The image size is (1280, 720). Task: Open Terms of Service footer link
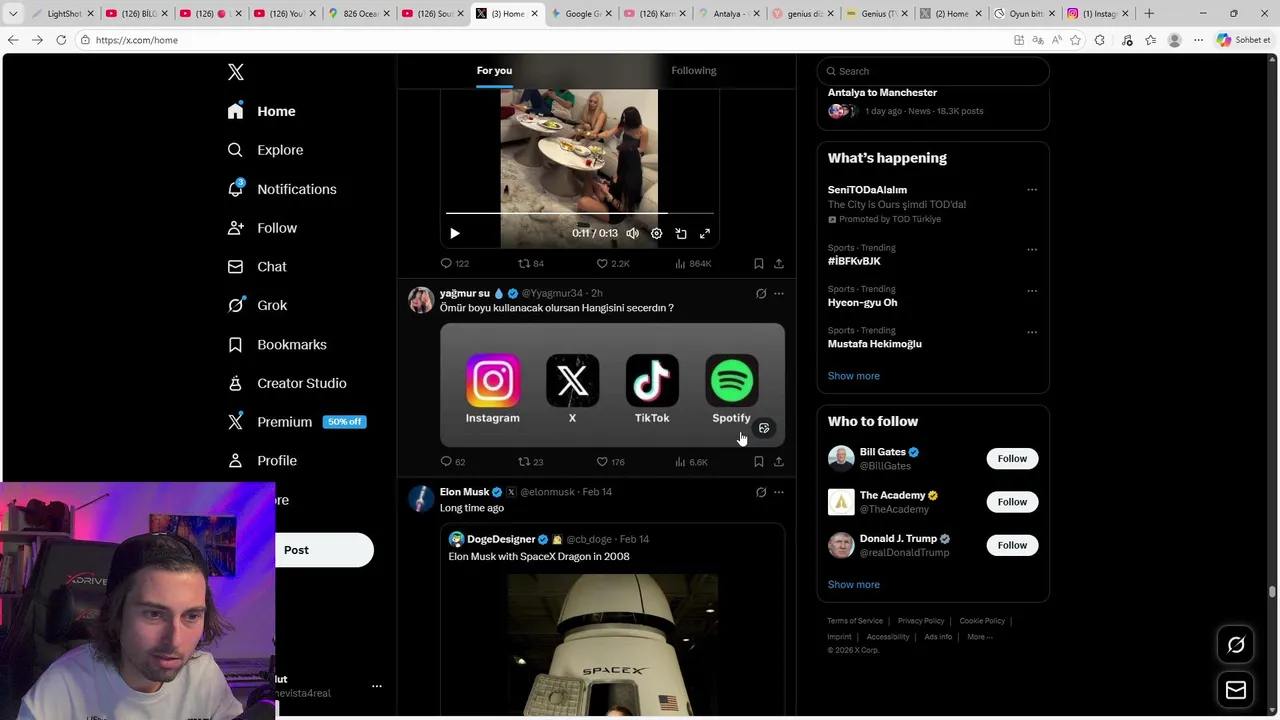(x=855, y=621)
